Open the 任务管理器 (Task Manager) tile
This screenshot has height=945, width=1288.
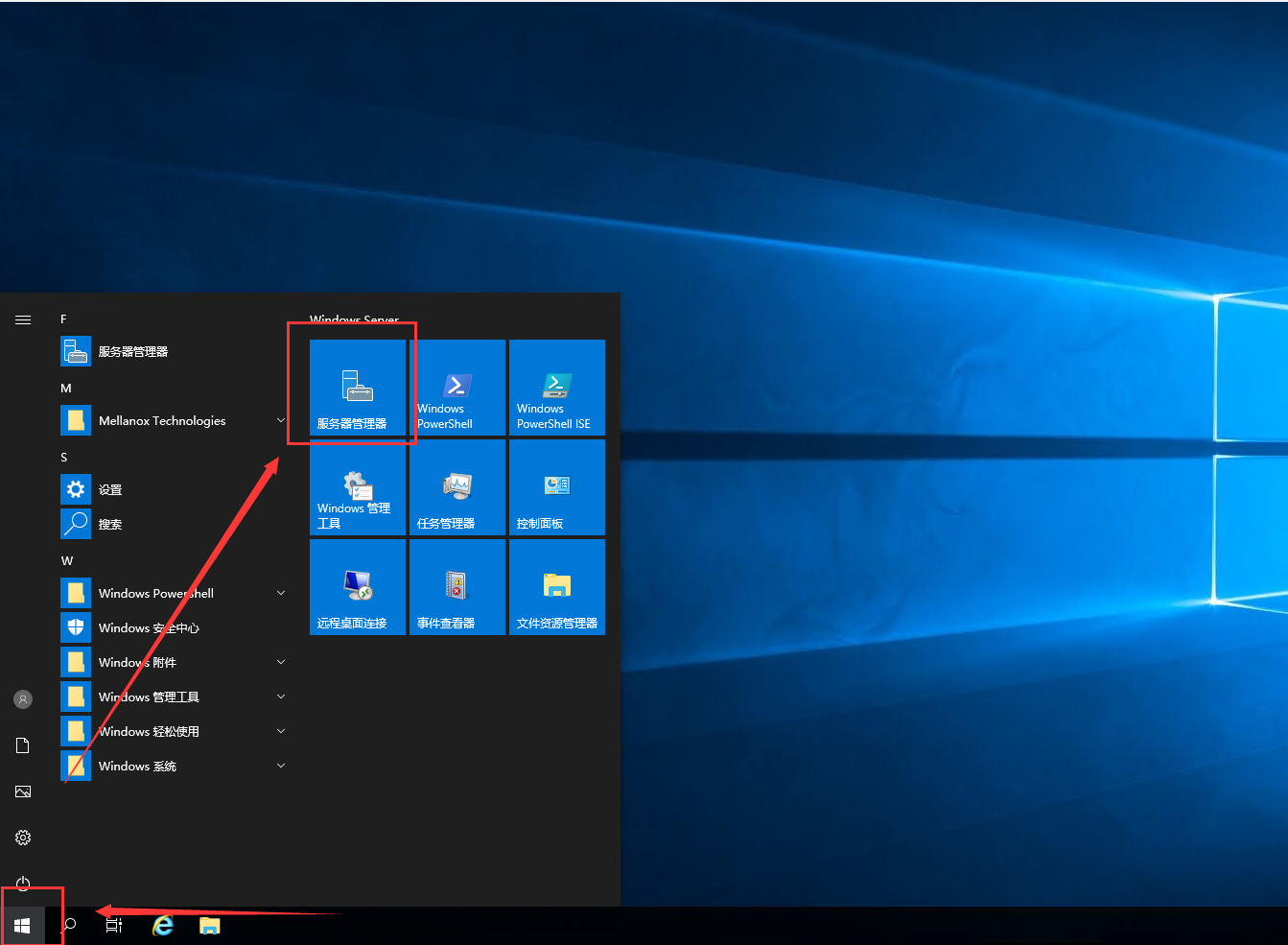click(x=457, y=486)
